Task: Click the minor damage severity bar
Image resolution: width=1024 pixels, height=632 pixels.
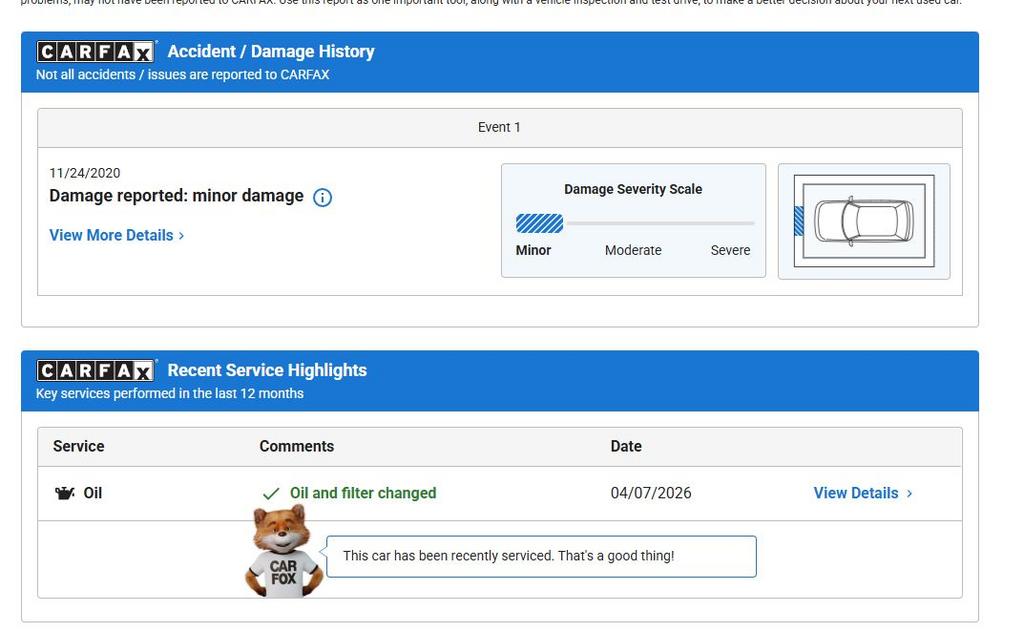Action: pyautogui.click(x=539, y=223)
